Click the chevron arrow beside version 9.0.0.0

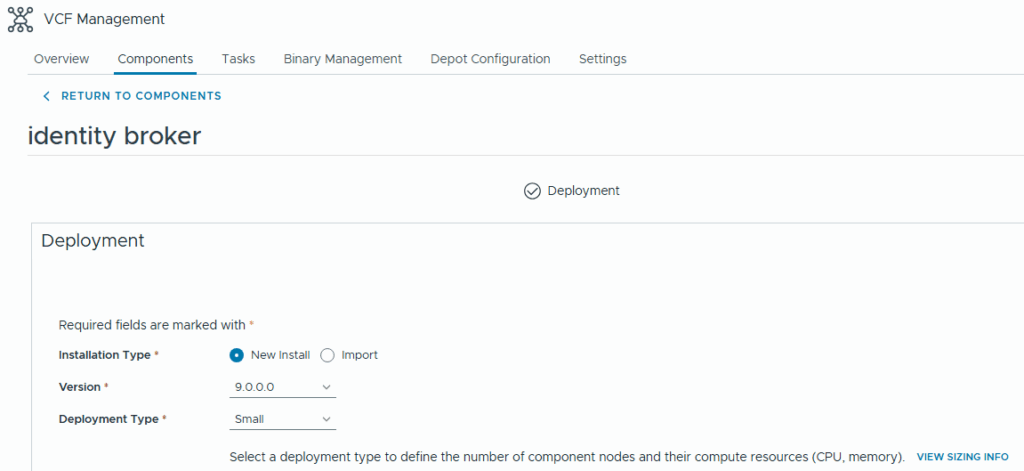(x=327, y=387)
